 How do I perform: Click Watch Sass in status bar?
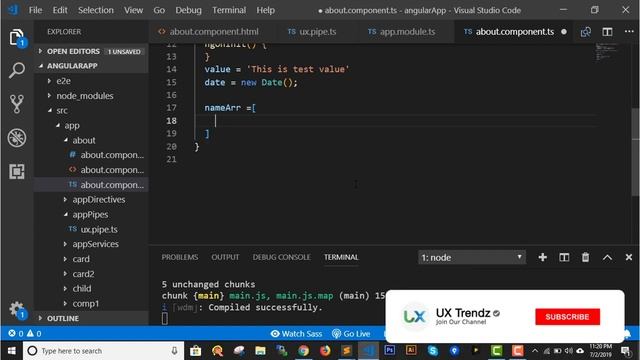(x=296, y=333)
